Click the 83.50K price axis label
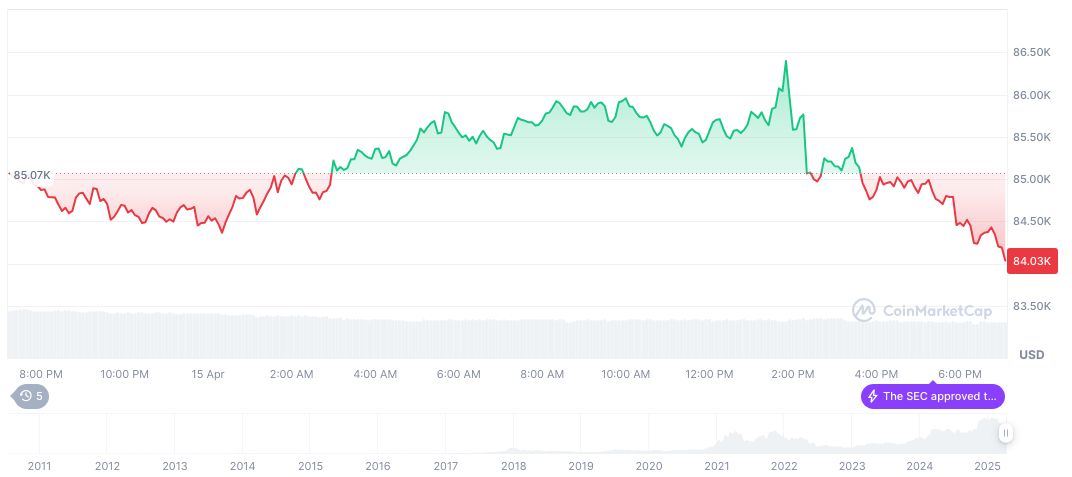This screenshot has width=1072, height=477. 1032,306
